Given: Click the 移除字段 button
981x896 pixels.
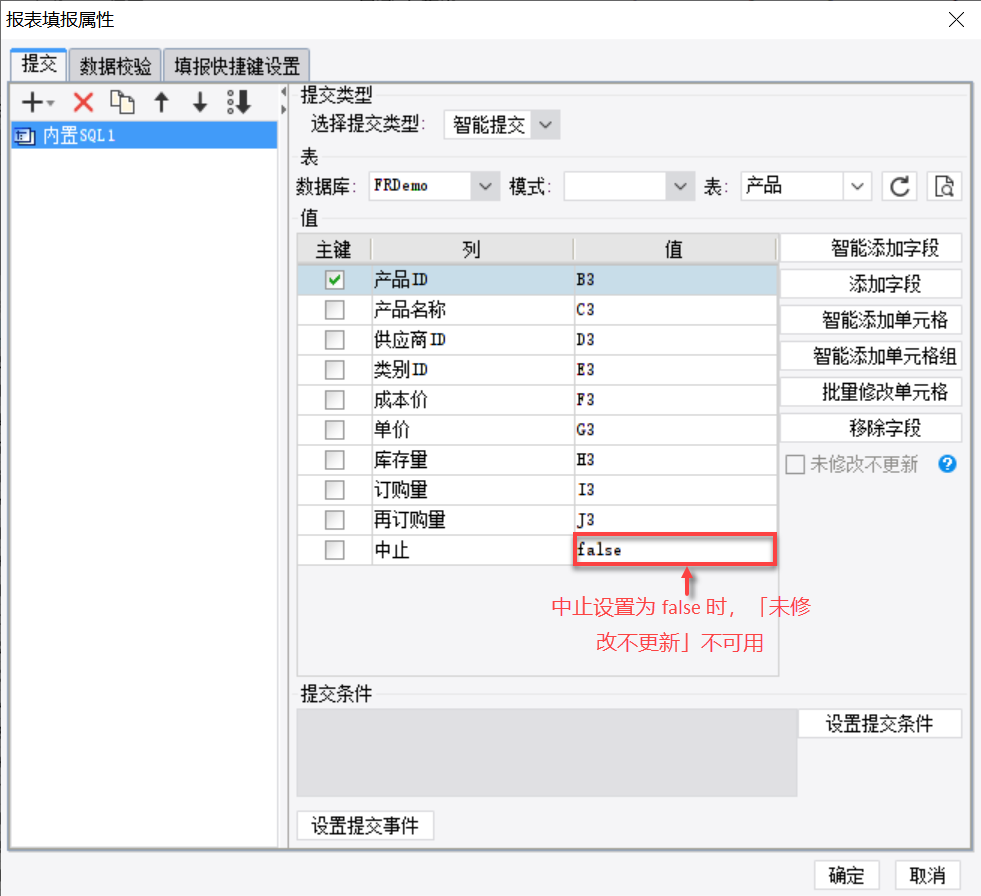Looking at the screenshot, I should [x=871, y=428].
